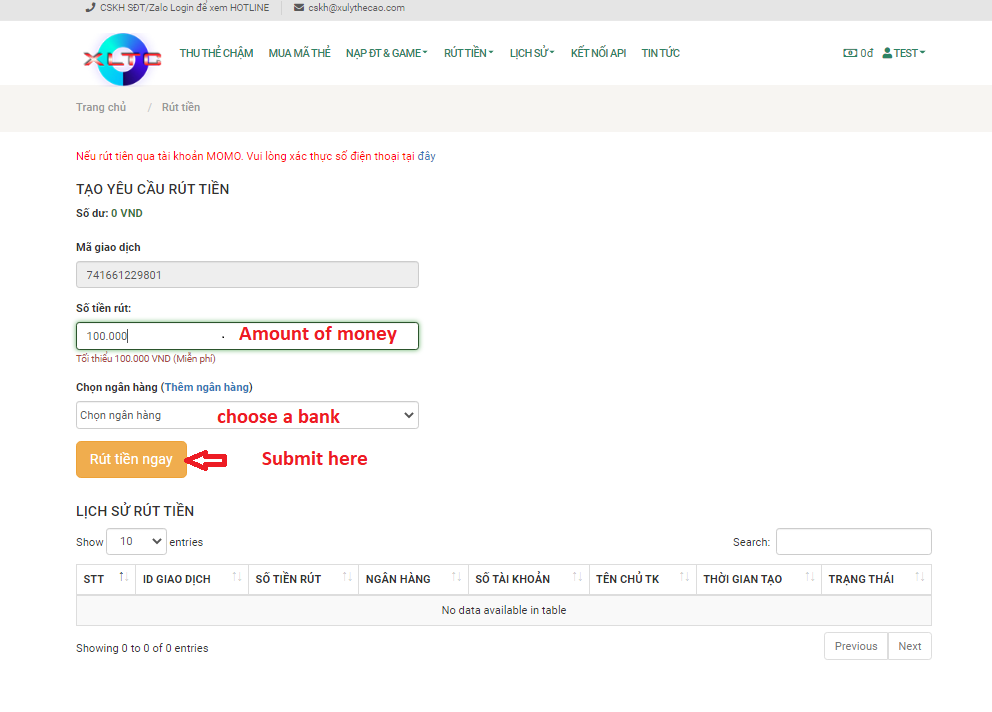Click the cskh@xulythecao.com email link
This screenshot has width=992, height=712.
click(x=356, y=8)
